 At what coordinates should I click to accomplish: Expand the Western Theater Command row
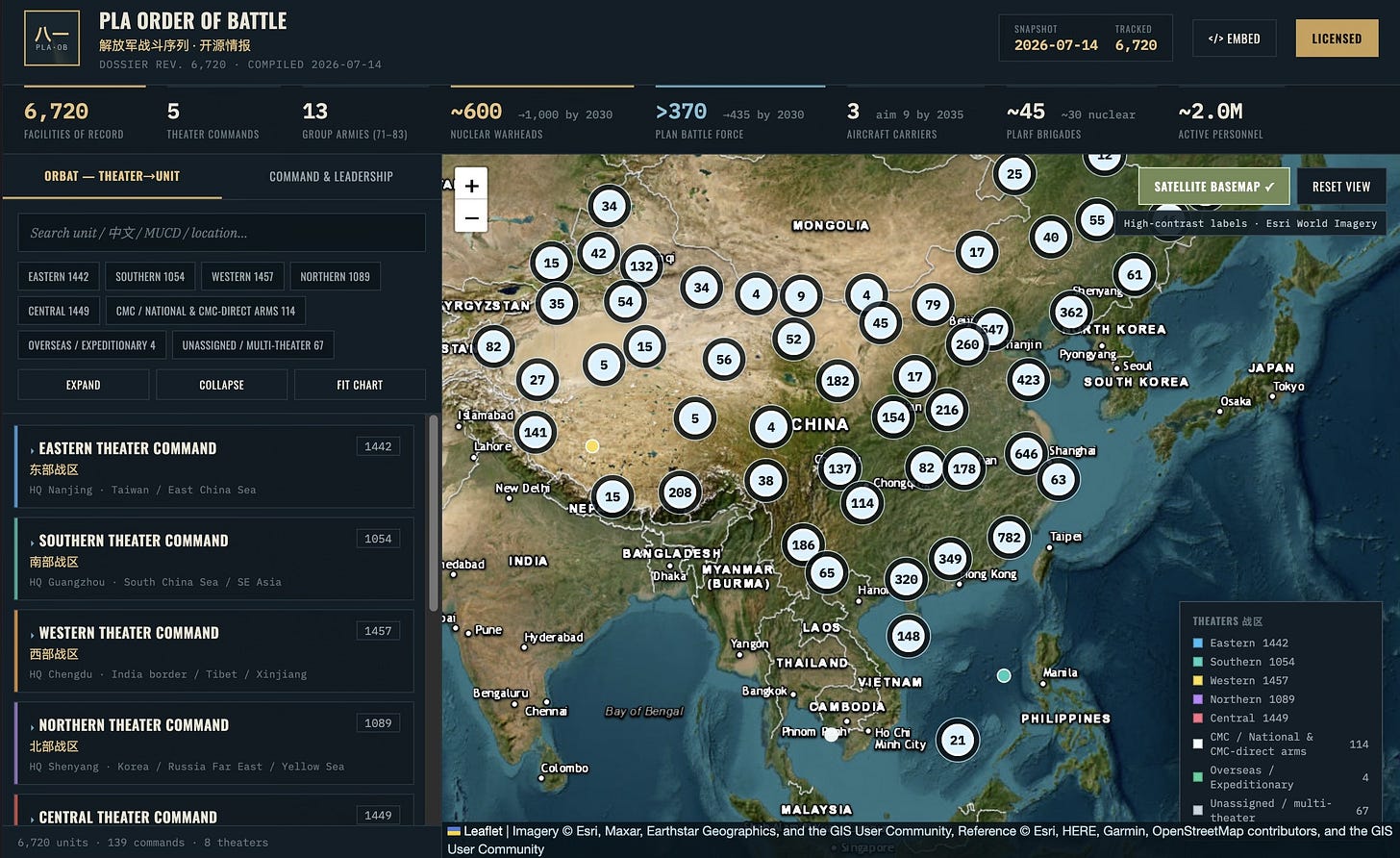214,651
